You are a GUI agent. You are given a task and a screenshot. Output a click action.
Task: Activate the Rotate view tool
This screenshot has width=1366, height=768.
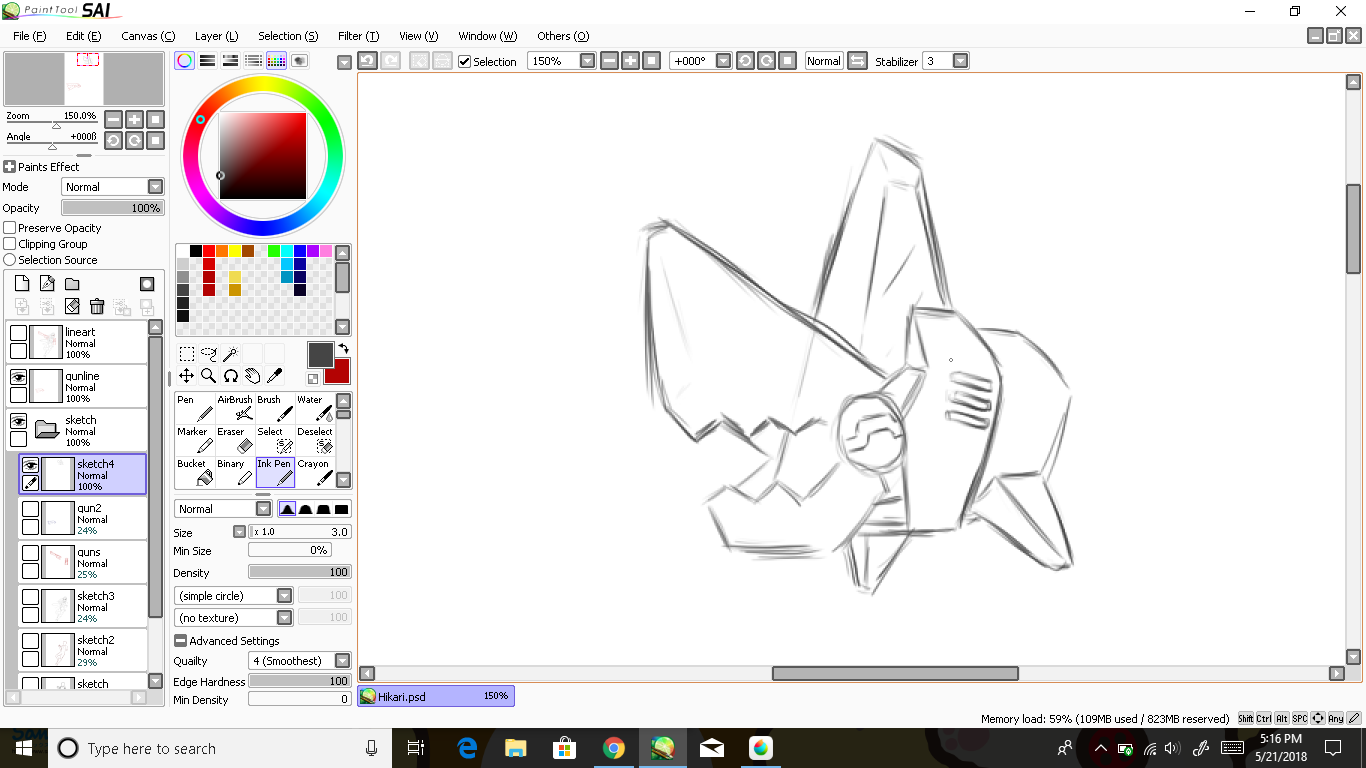click(x=230, y=376)
